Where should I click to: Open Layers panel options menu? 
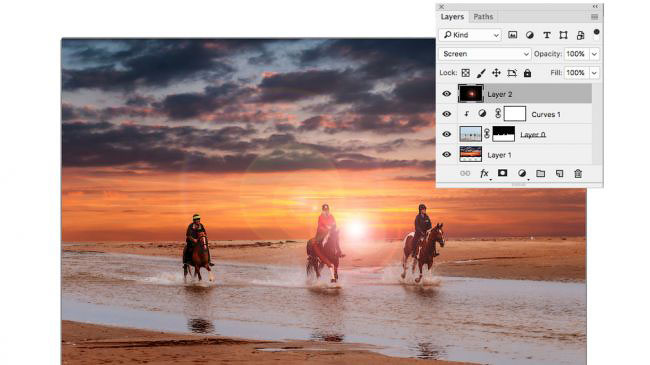[x=594, y=17]
